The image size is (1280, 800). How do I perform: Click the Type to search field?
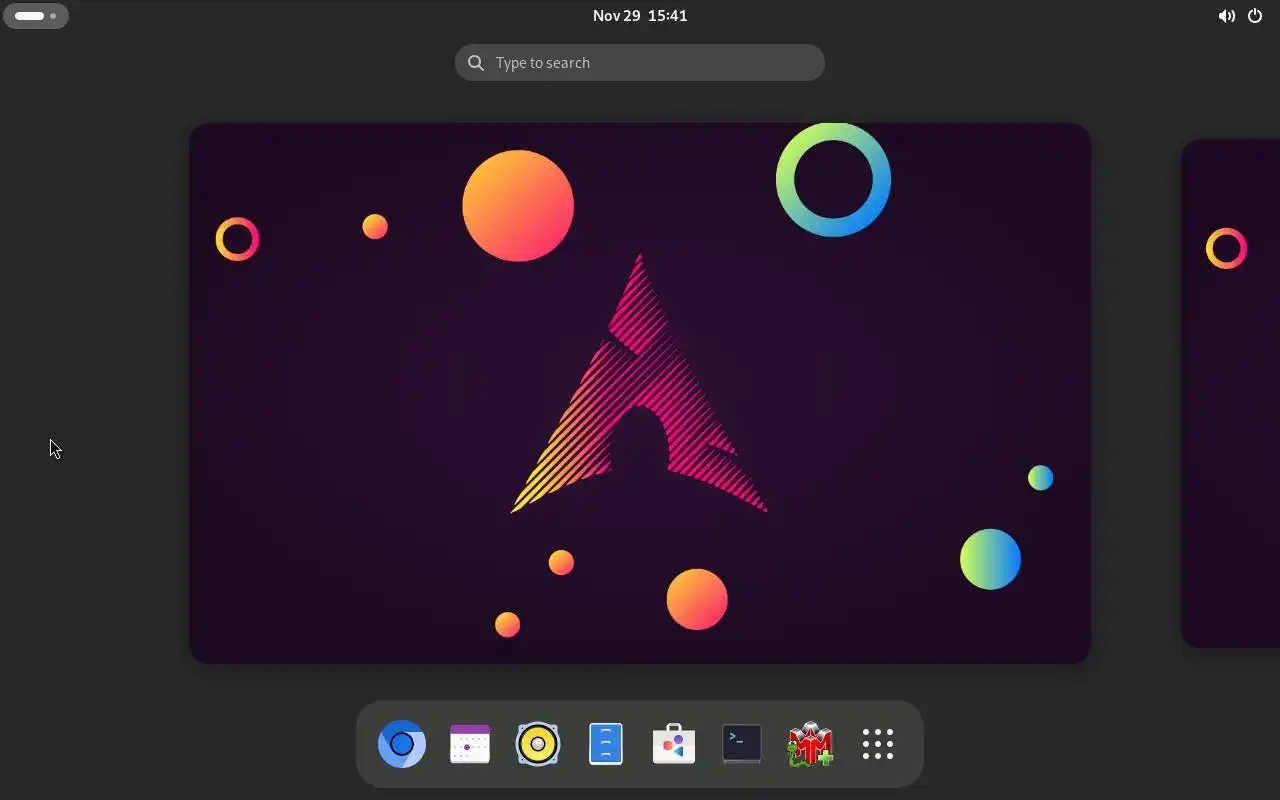tap(640, 63)
